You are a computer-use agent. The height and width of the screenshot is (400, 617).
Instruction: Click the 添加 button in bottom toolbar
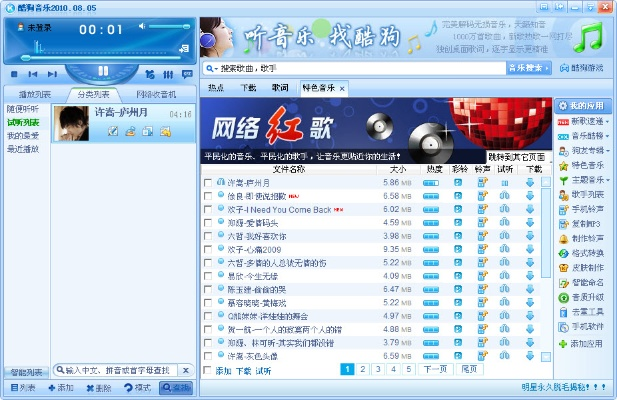tap(61, 388)
